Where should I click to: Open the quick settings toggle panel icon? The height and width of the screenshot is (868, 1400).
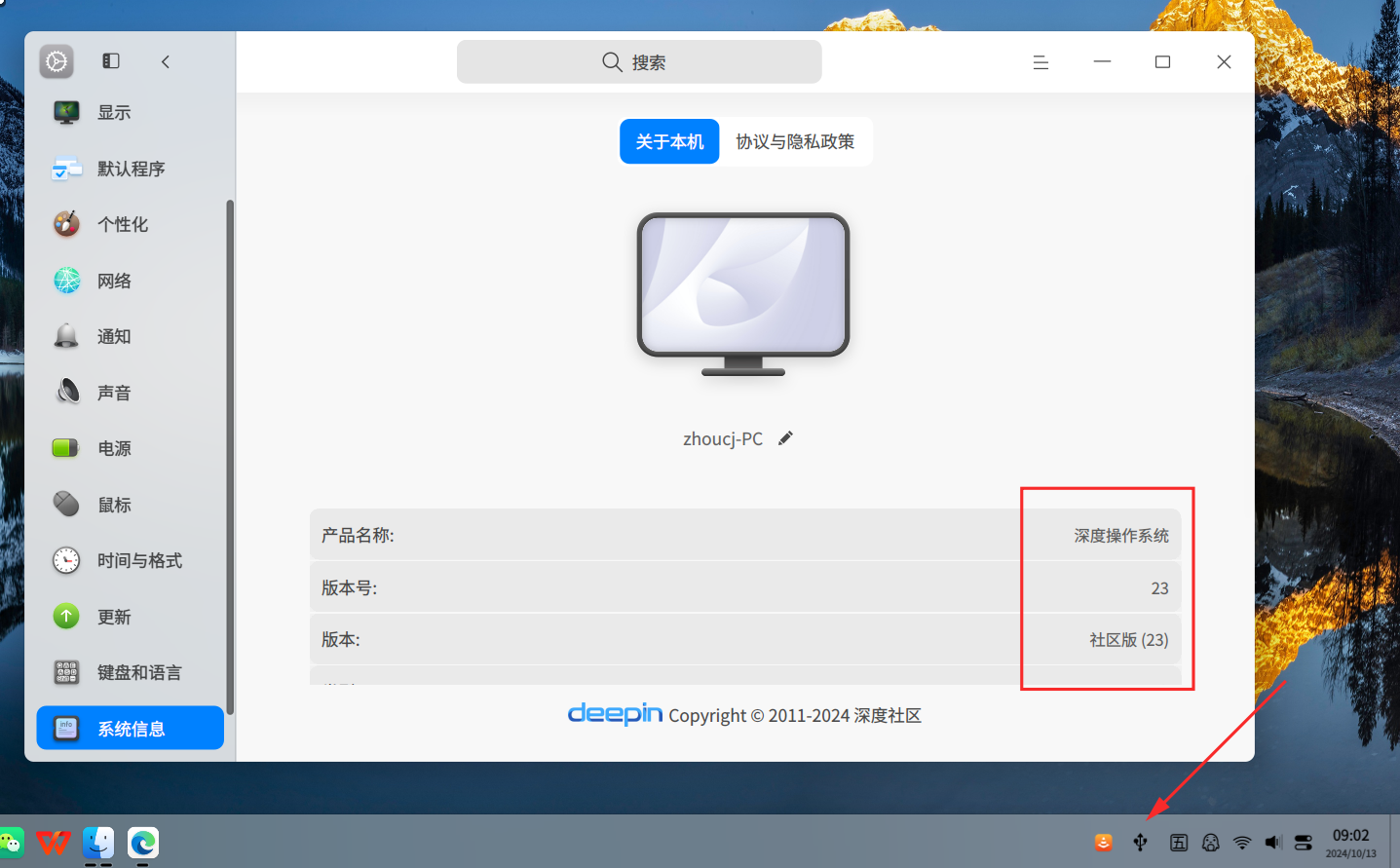[x=1304, y=843]
